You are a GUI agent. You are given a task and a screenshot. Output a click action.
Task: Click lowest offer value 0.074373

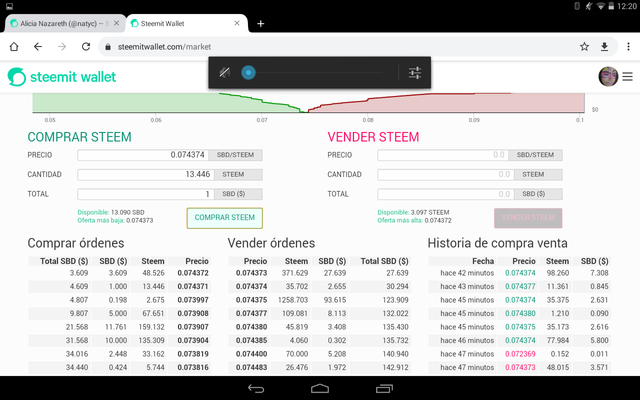pos(140,220)
